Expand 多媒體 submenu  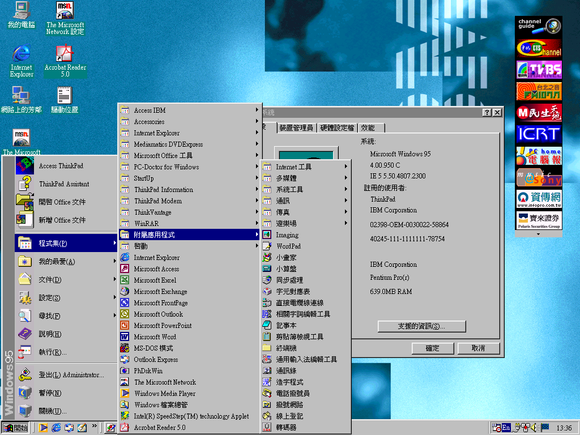point(306,178)
